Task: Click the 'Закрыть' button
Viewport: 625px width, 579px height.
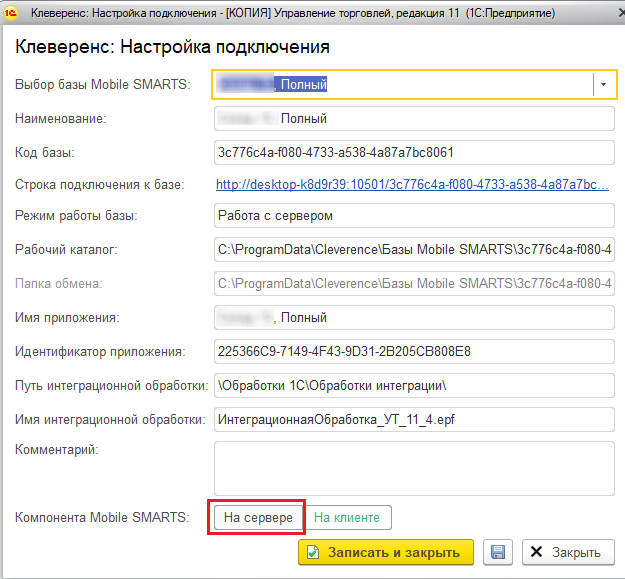Action: click(x=568, y=552)
